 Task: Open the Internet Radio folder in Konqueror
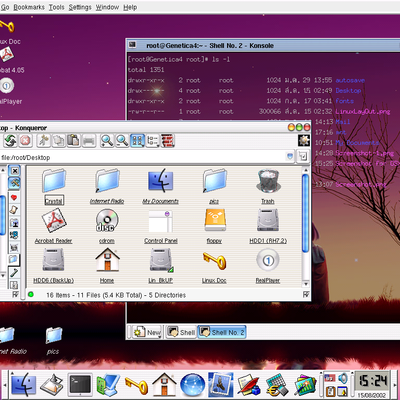click(x=107, y=186)
